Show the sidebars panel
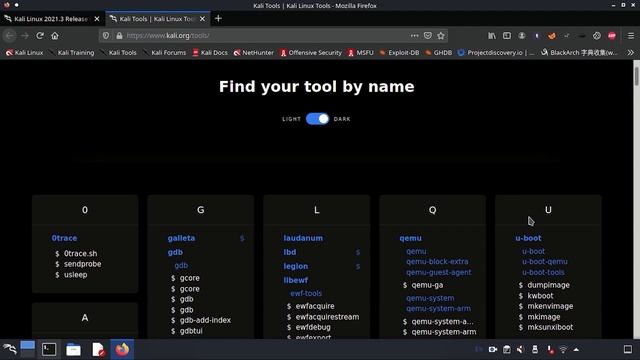The width and height of the screenshot is (640, 360). click(x=507, y=36)
